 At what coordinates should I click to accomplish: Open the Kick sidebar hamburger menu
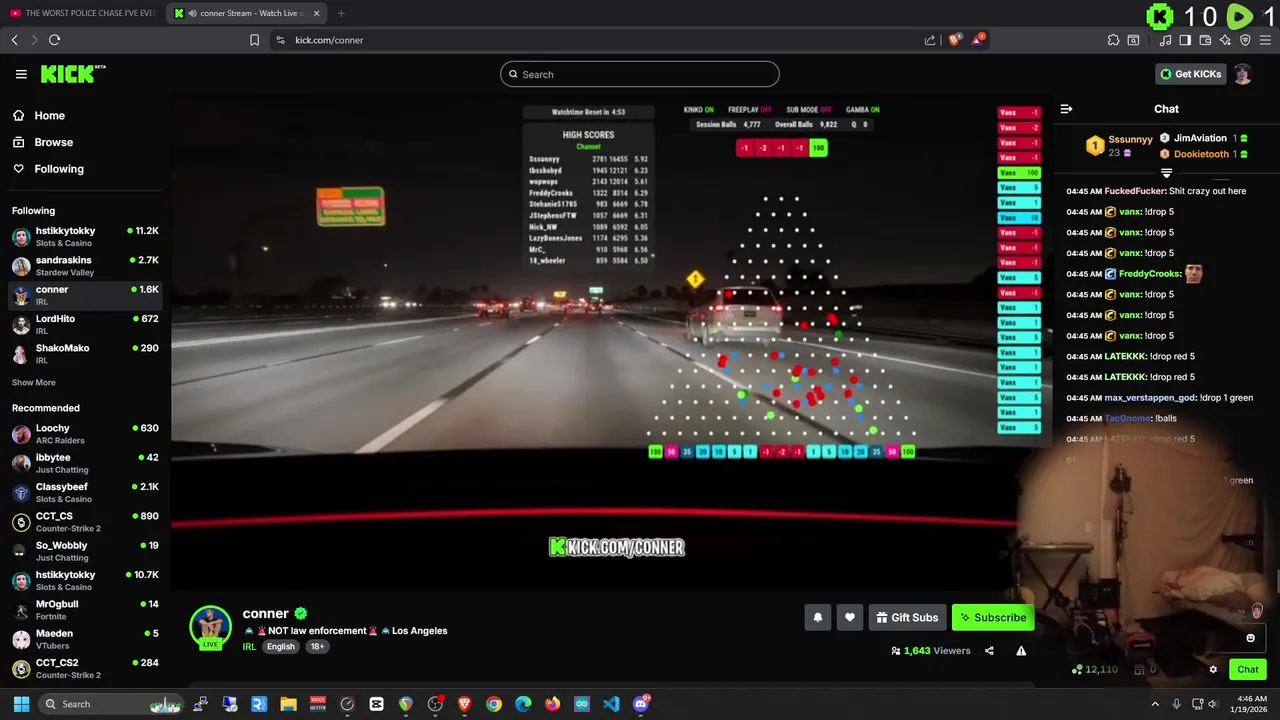tap(21, 74)
